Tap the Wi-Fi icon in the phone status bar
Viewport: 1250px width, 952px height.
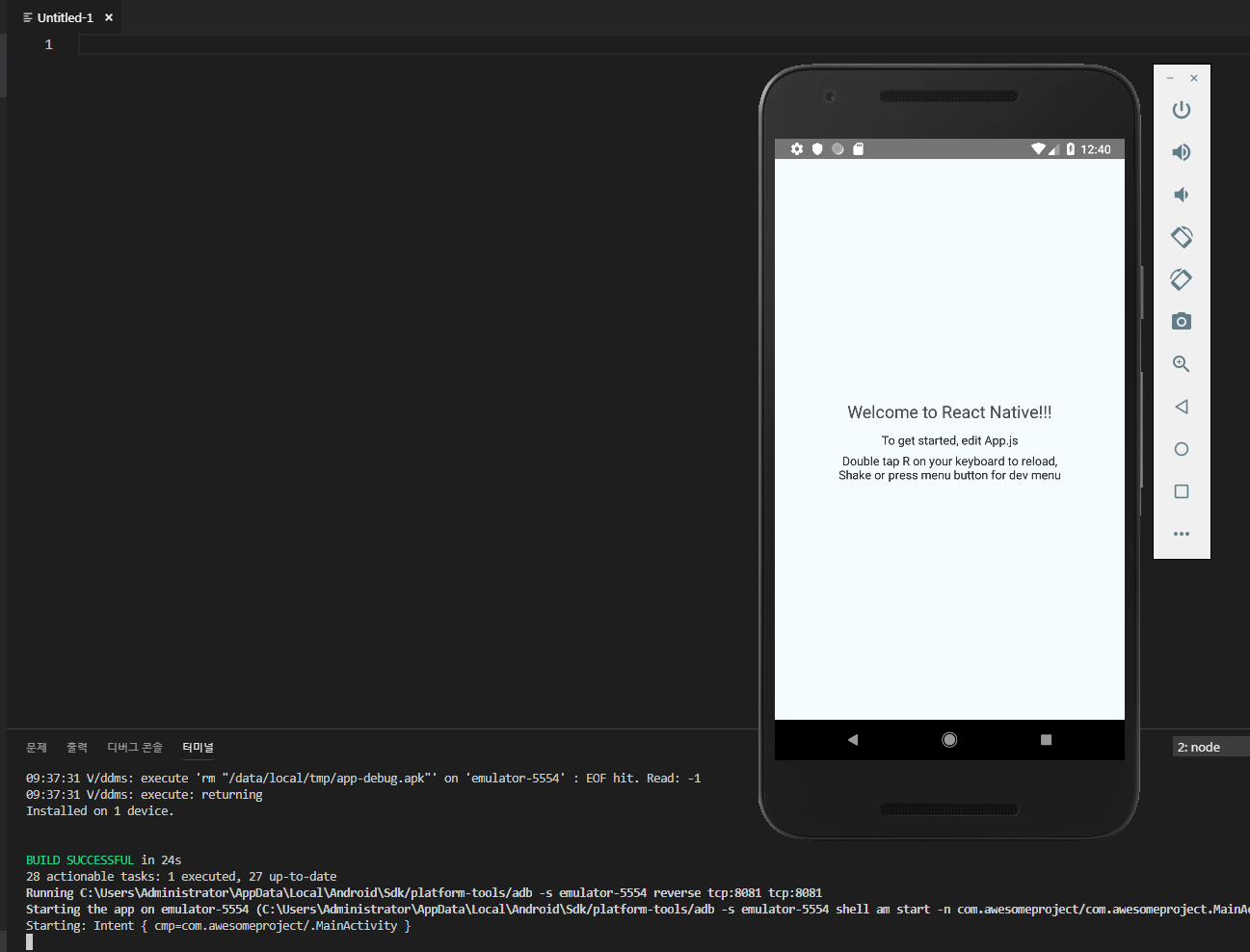tap(1038, 149)
